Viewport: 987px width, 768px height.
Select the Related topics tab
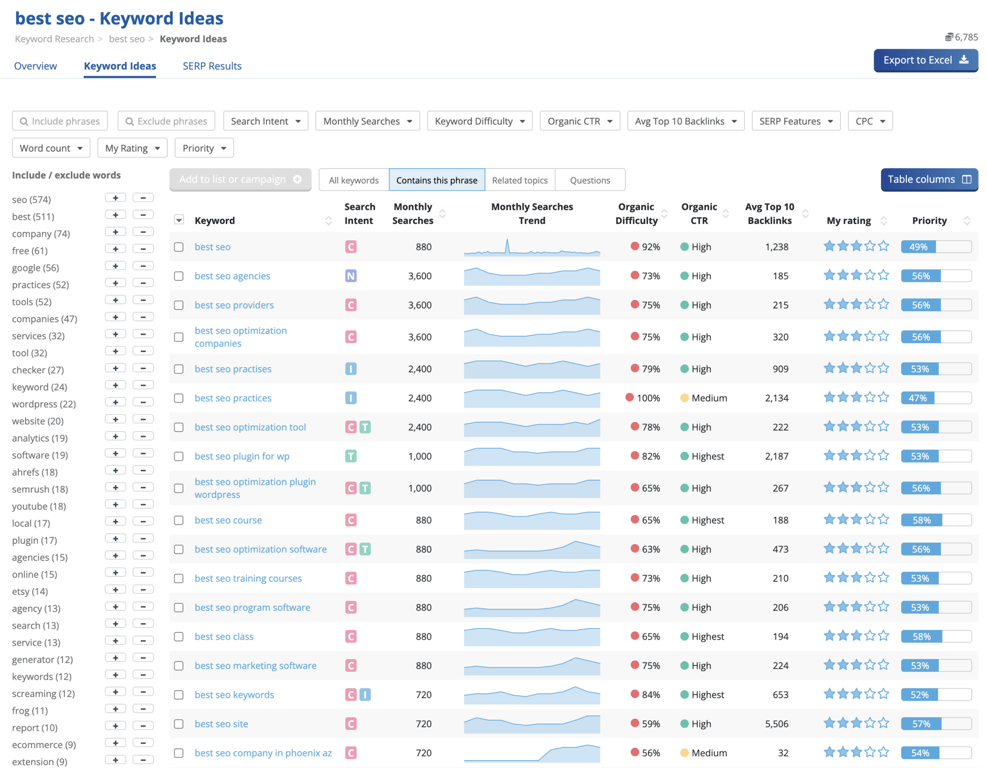pyautogui.click(x=520, y=180)
